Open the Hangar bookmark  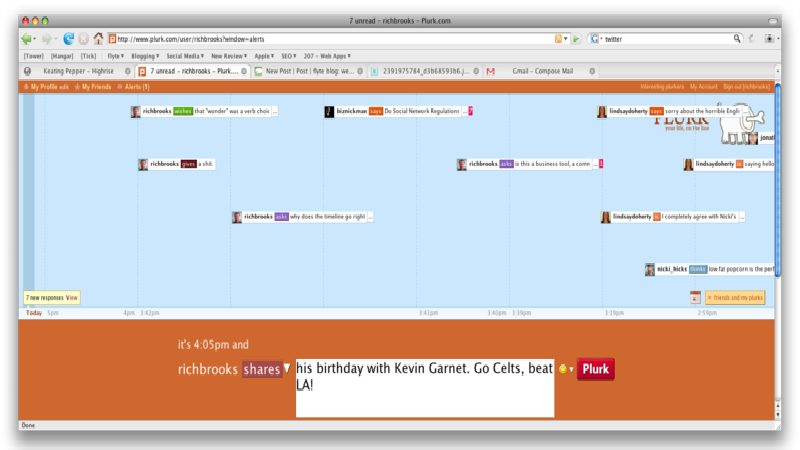(x=62, y=56)
